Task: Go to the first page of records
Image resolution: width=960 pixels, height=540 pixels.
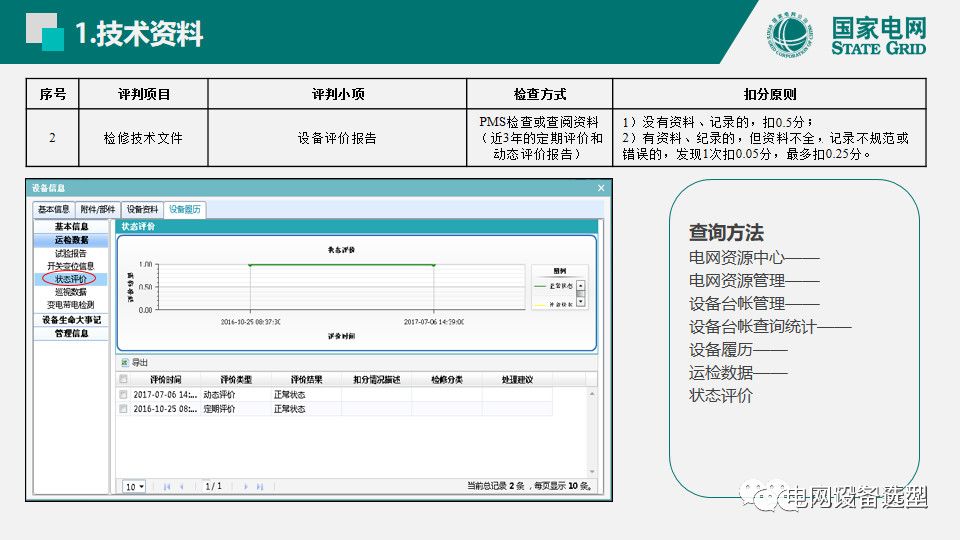Action: pyautogui.click(x=166, y=486)
